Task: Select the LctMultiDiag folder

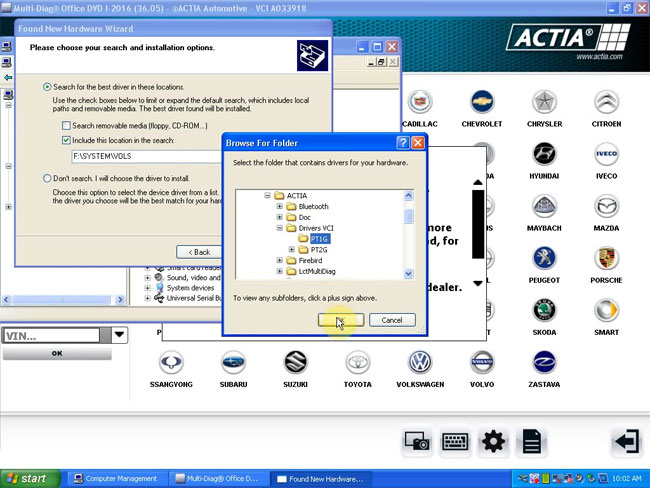Action: [x=317, y=271]
